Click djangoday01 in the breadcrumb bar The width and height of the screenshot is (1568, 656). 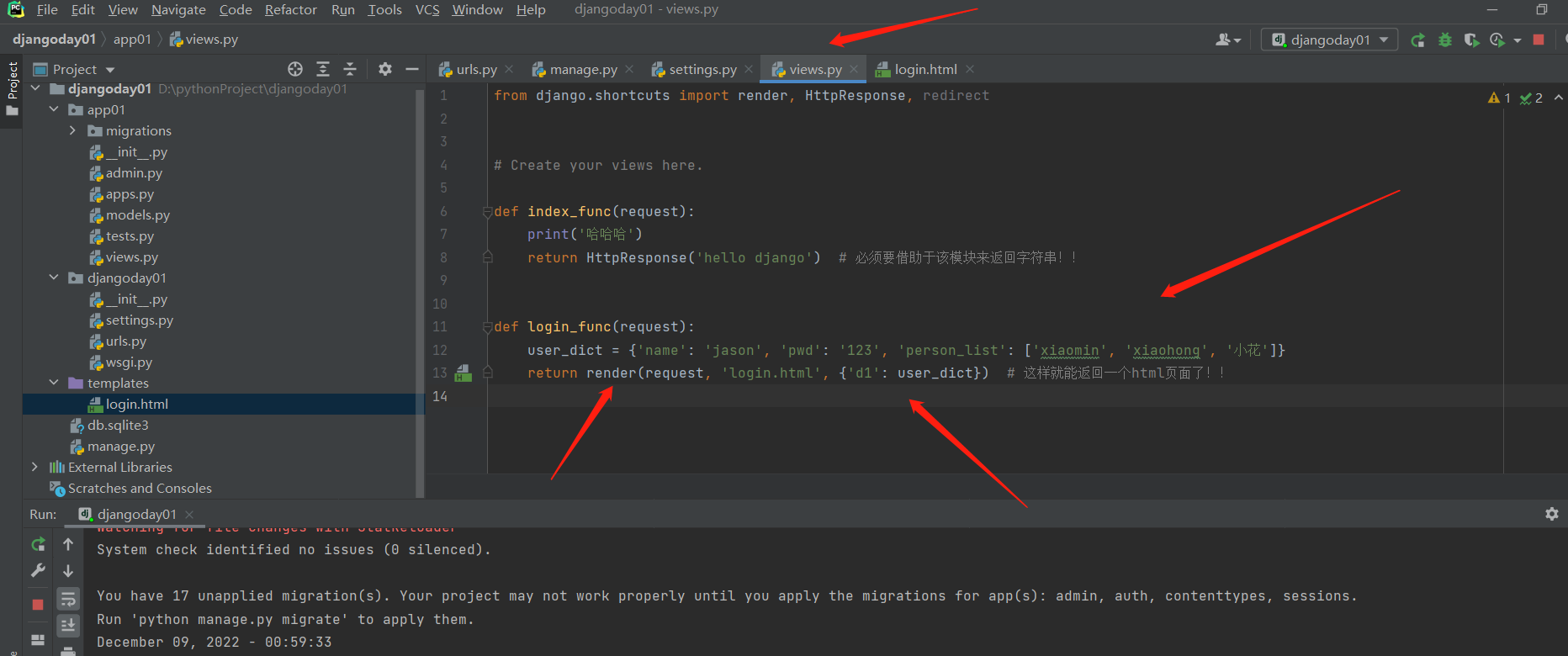(54, 40)
